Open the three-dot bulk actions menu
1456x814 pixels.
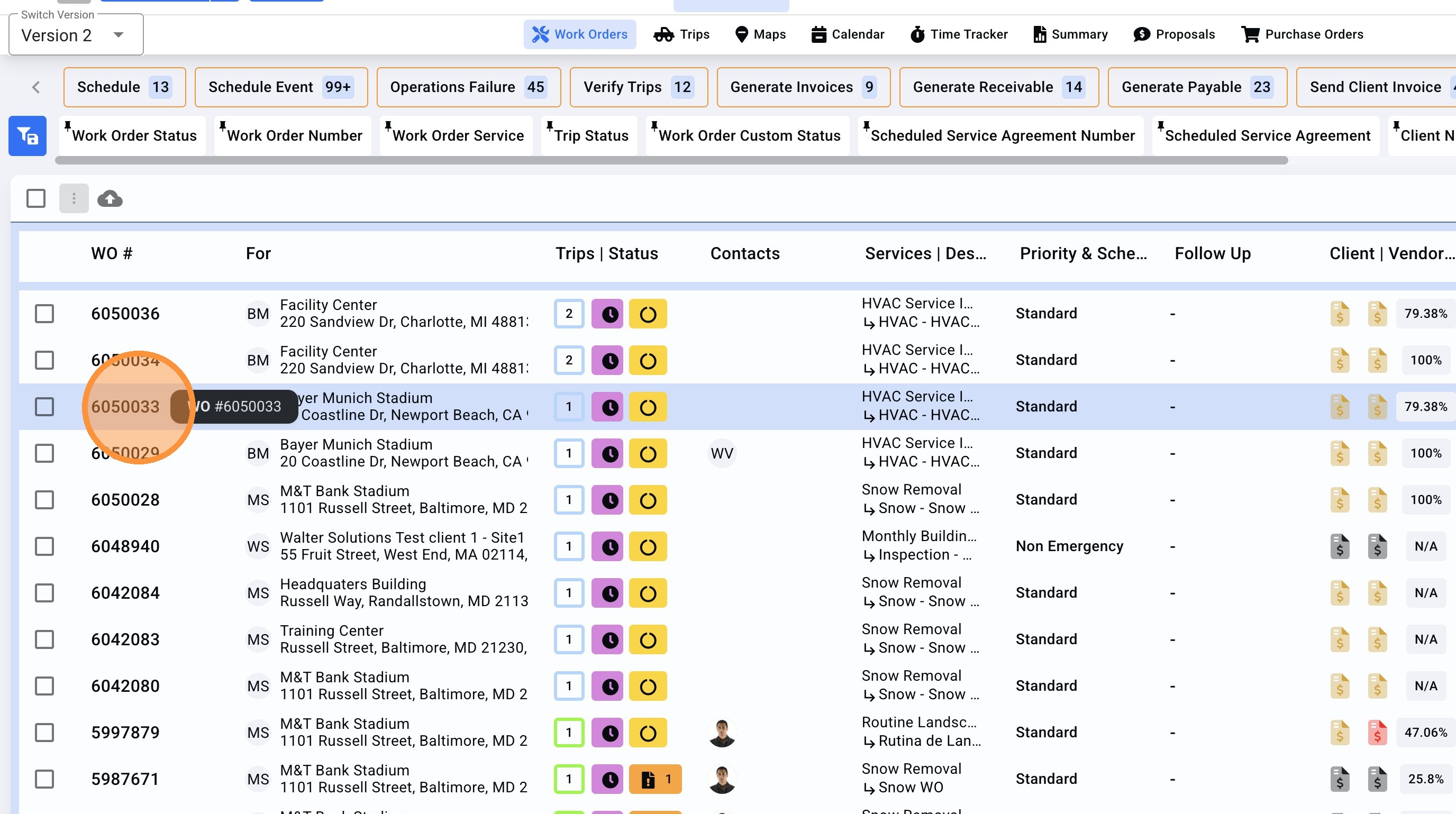click(x=74, y=199)
